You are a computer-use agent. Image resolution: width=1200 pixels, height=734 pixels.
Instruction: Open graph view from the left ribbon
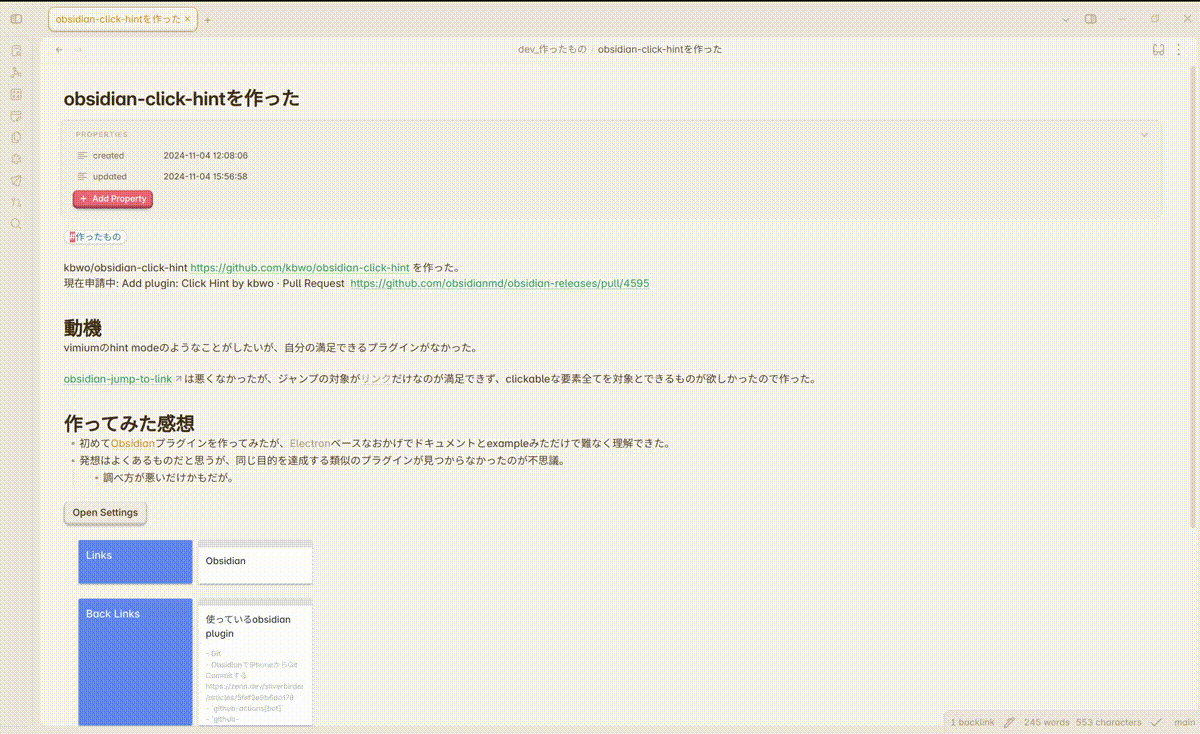tap(16, 72)
